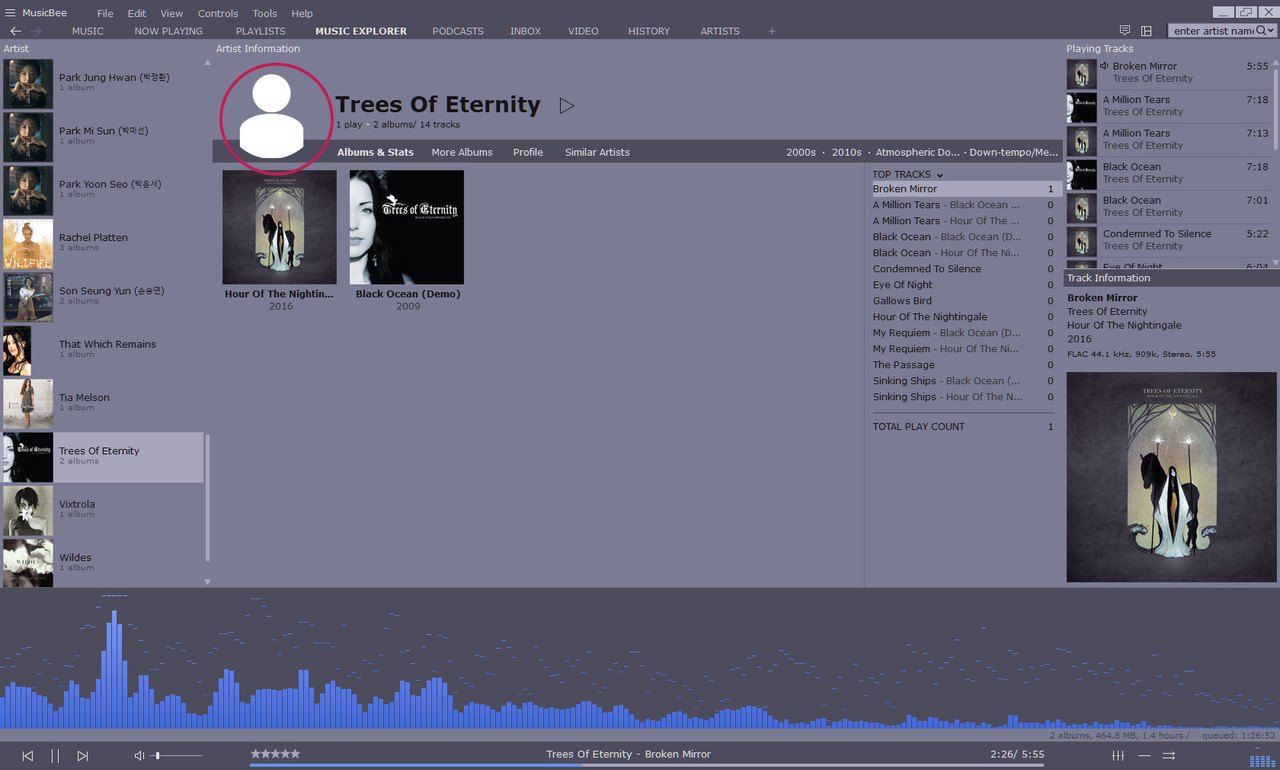Select artist Park Jung Hwan
The height and width of the screenshot is (770, 1280).
[x=102, y=82]
